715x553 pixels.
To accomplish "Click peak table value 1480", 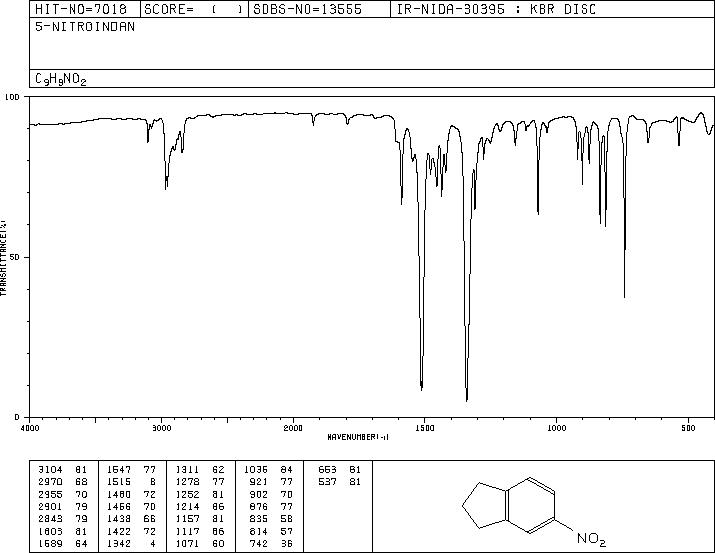I will point(119,495).
